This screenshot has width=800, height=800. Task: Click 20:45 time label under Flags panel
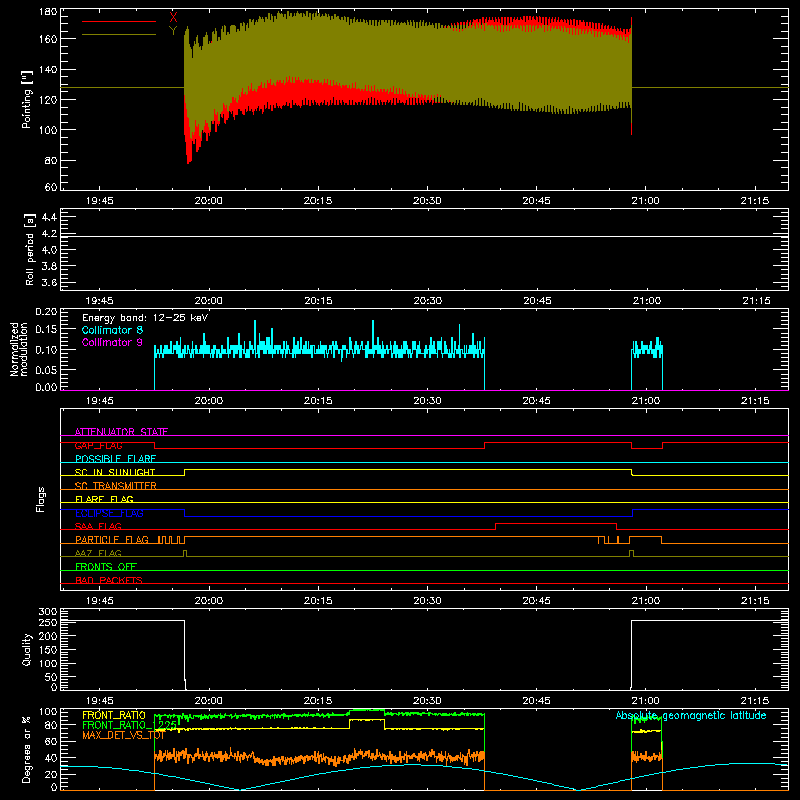point(536,601)
